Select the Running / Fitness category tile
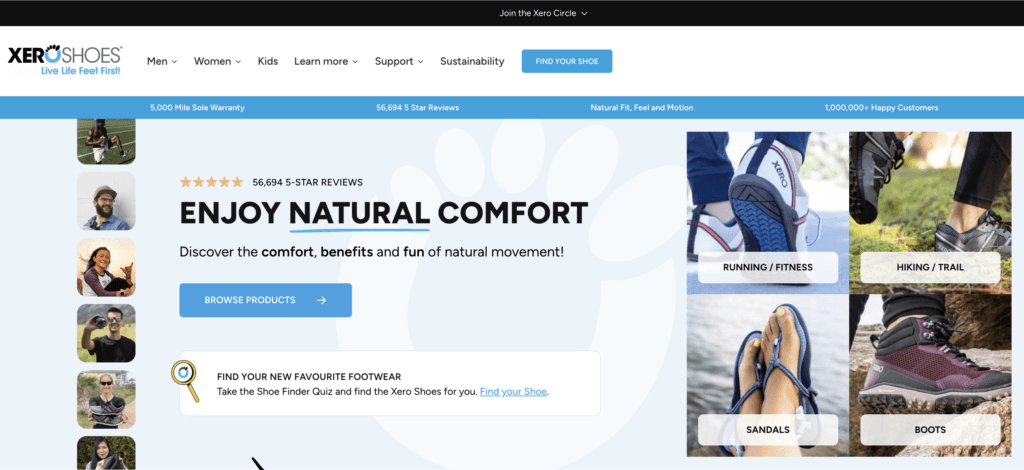 tap(768, 213)
